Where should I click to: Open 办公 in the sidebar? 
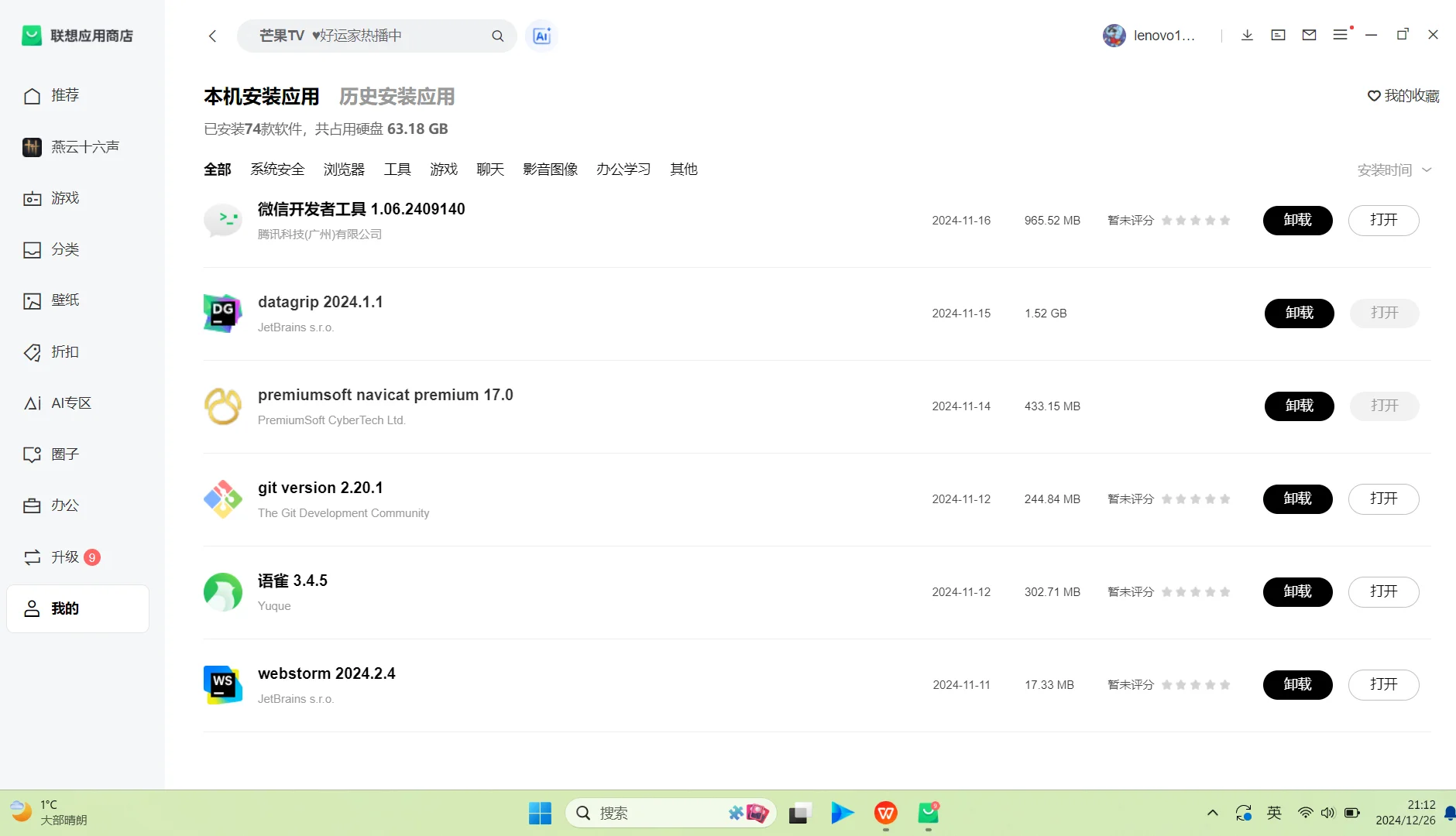pos(77,505)
